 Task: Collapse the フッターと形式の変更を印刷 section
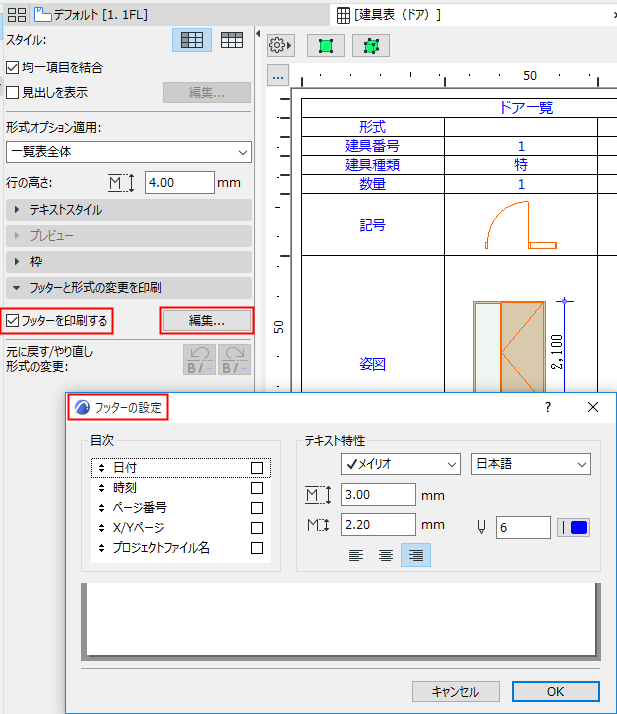click(129, 288)
